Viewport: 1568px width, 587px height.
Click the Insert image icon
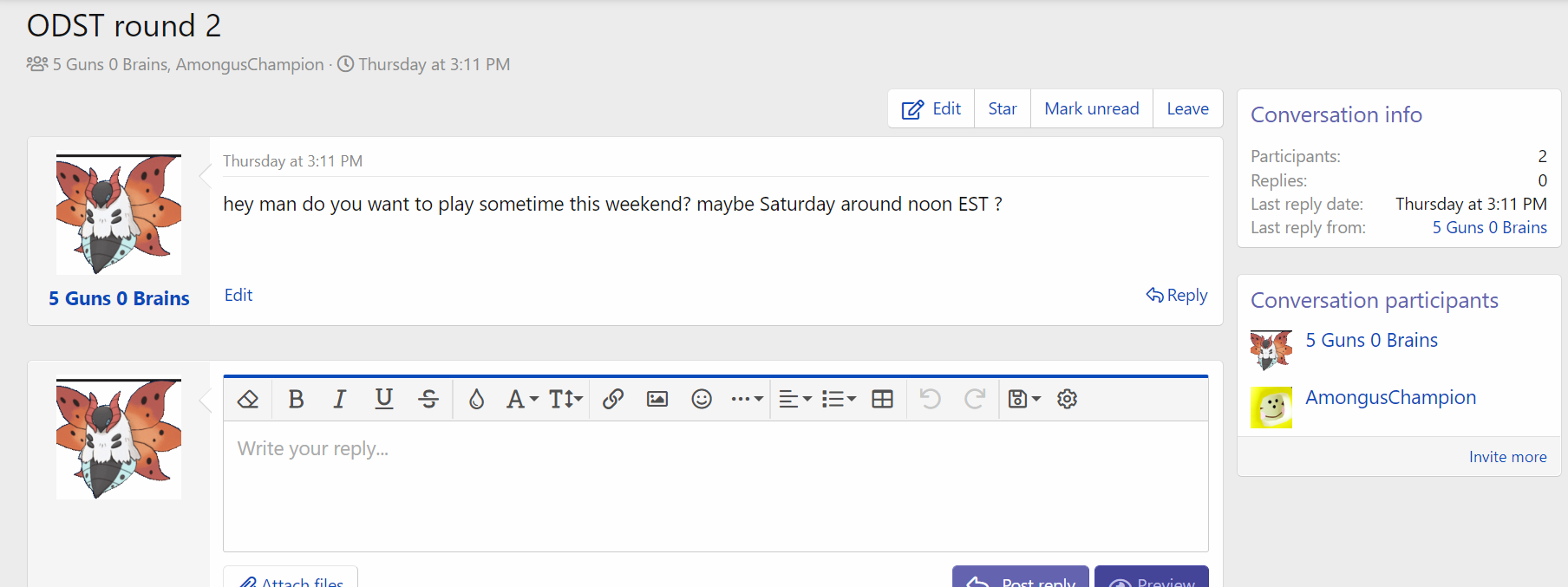pos(657,399)
